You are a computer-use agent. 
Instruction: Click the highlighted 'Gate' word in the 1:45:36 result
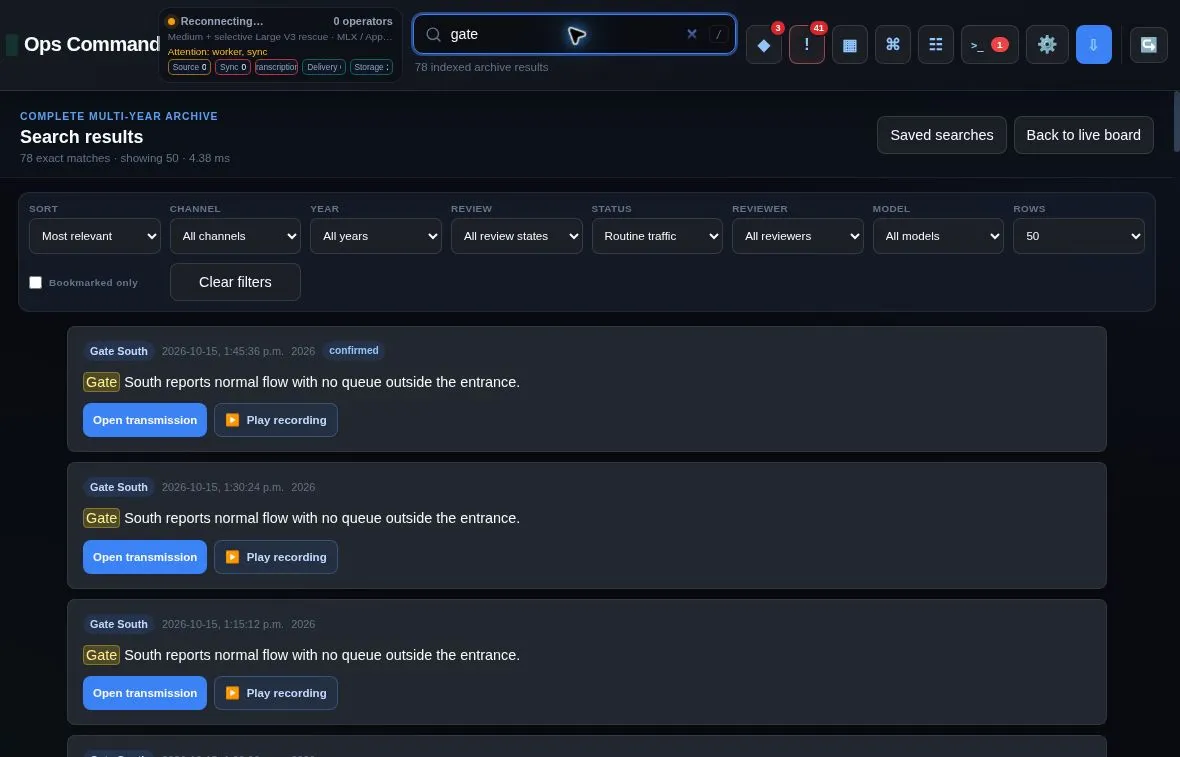point(102,382)
